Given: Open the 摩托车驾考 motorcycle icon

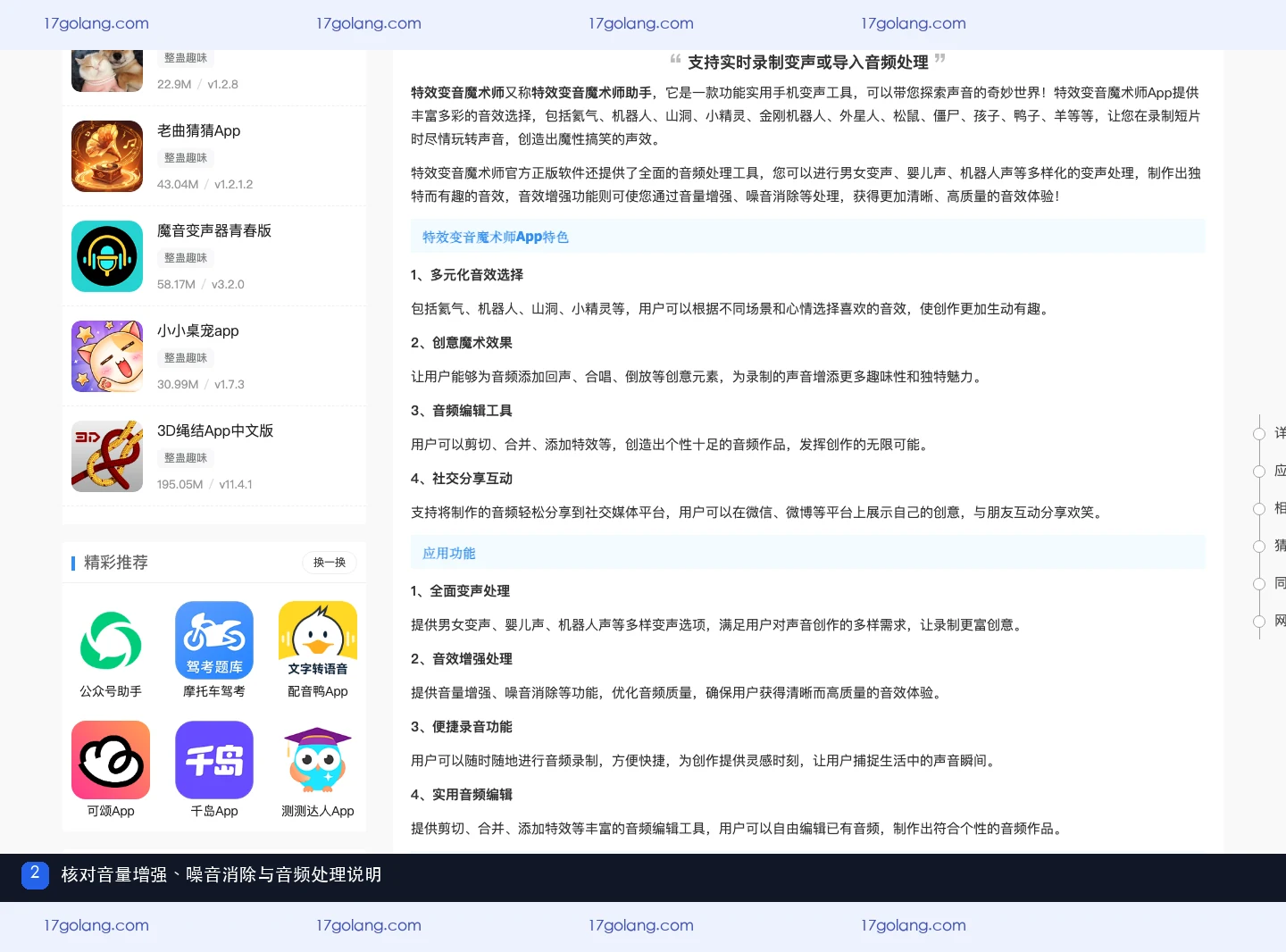Looking at the screenshot, I should 214,640.
